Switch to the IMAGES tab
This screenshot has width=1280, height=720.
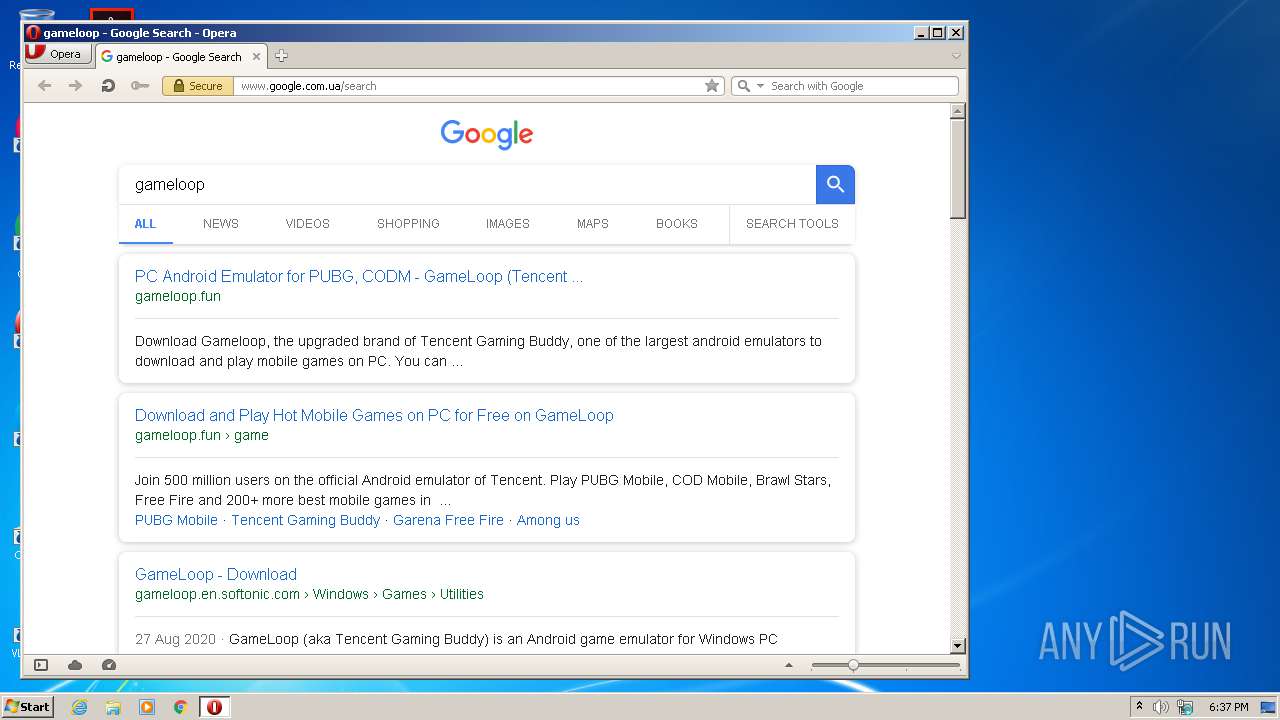click(508, 224)
